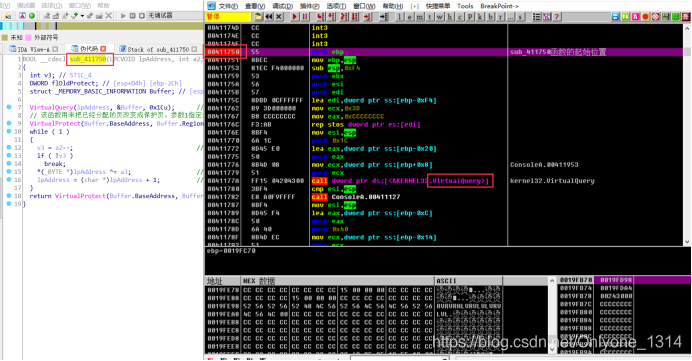Open source 's' button
The image size is (692, 361).
pos(520,17)
